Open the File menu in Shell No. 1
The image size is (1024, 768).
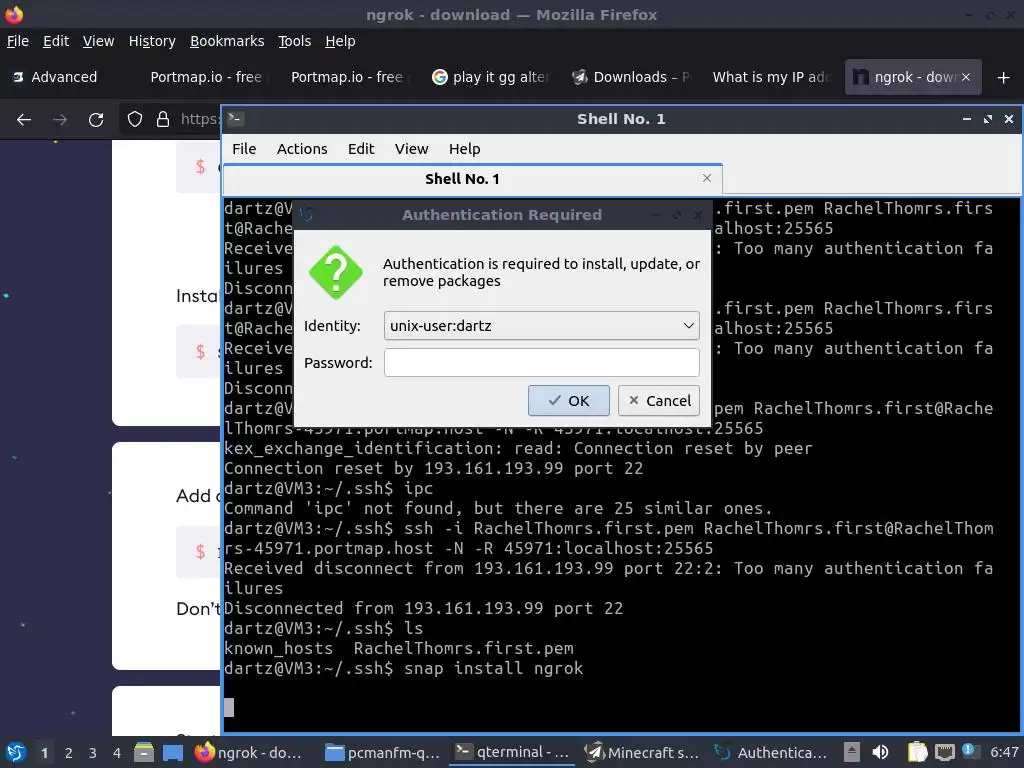(x=244, y=149)
